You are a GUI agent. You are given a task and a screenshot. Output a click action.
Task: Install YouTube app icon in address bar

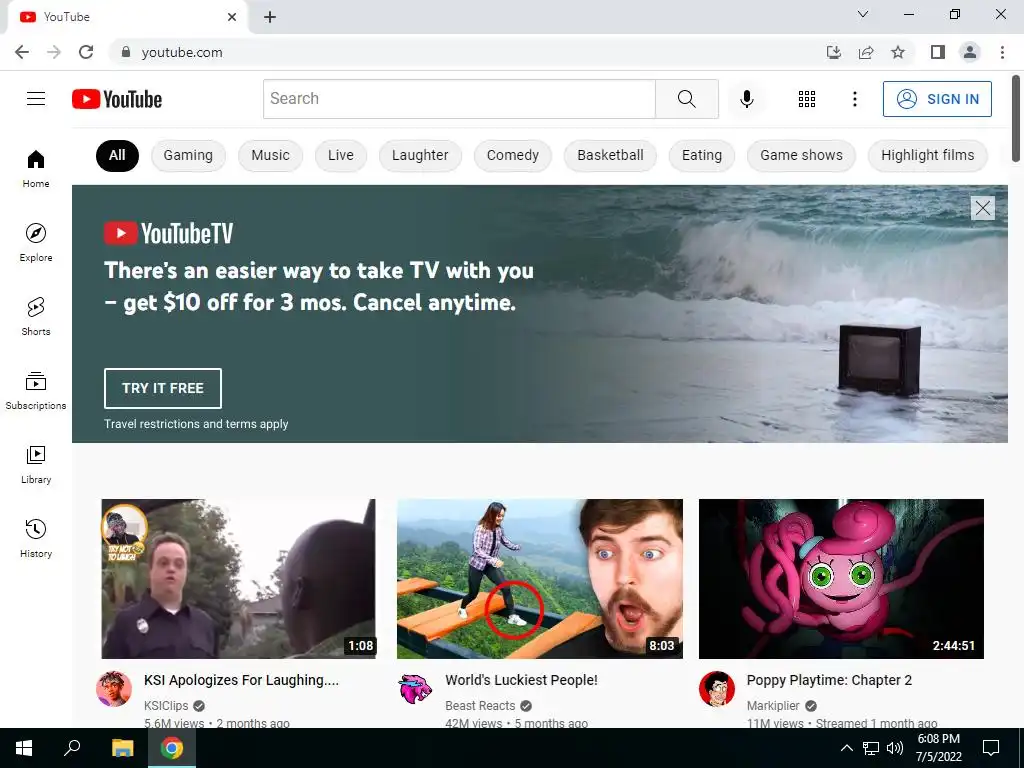coord(834,52)
